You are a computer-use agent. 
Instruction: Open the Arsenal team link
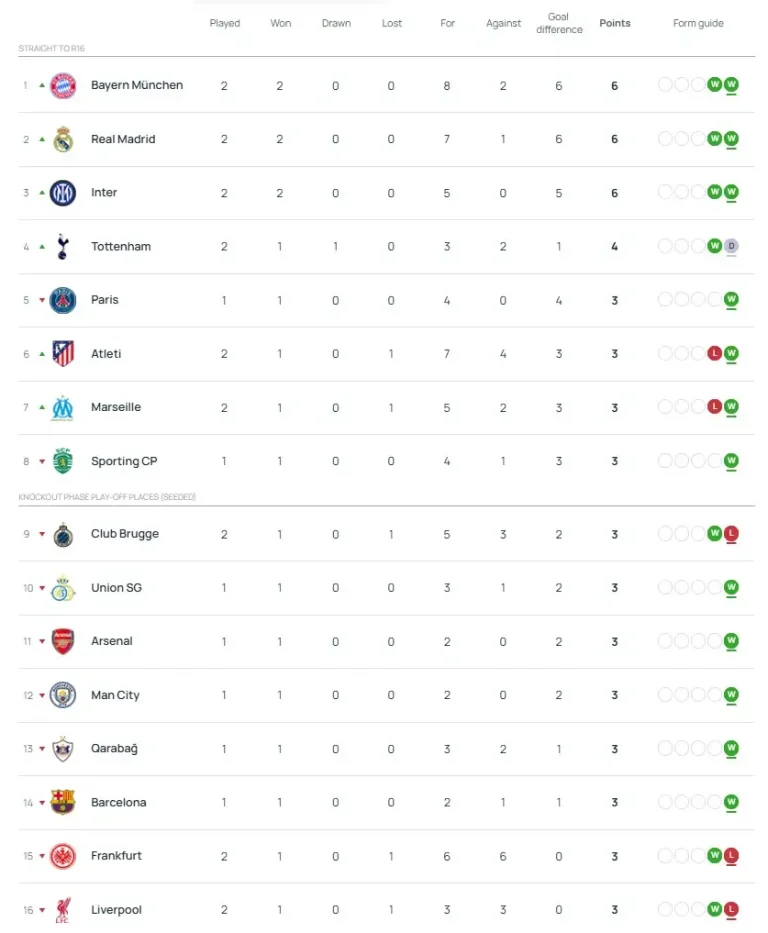(x=112, y=641)
